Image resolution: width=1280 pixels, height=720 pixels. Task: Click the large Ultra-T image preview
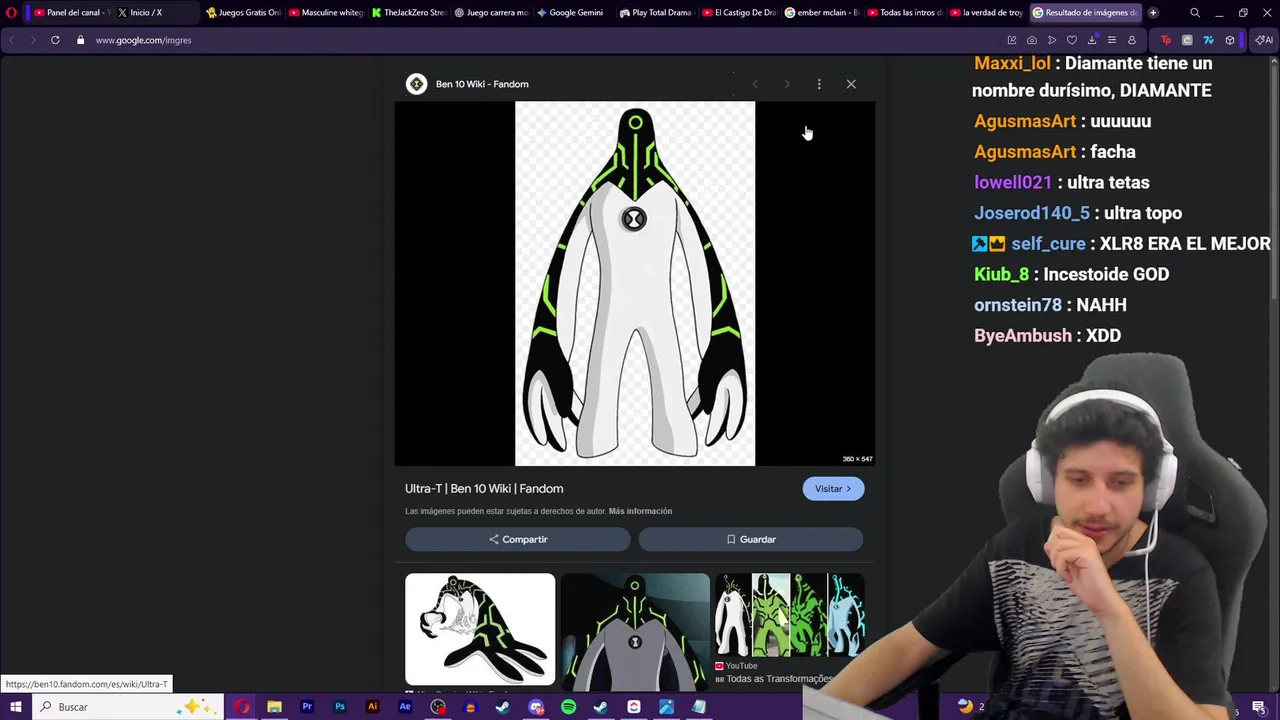click(x=635, y=283)
